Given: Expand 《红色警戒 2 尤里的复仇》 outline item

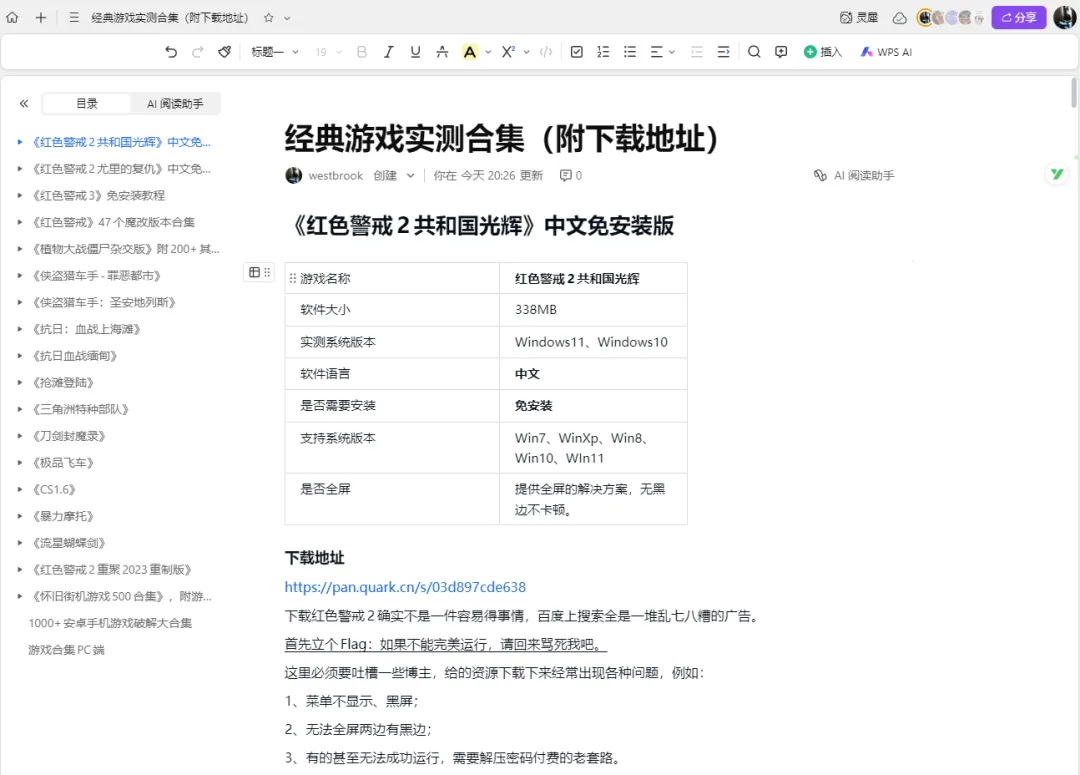Looking at the screenshot, I should tap(19, 169).
